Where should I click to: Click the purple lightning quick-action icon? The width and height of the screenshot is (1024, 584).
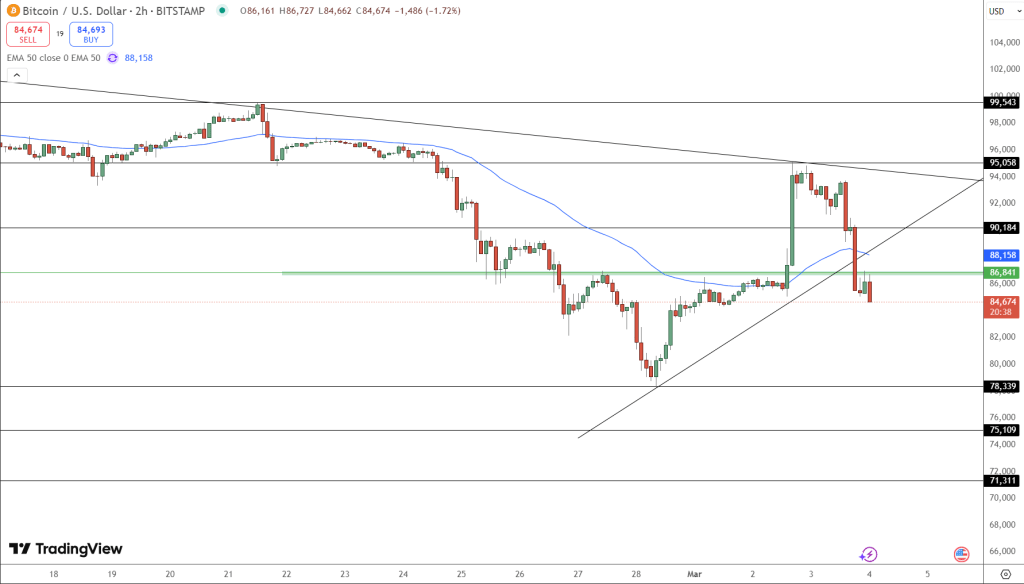tap(868, 554)
